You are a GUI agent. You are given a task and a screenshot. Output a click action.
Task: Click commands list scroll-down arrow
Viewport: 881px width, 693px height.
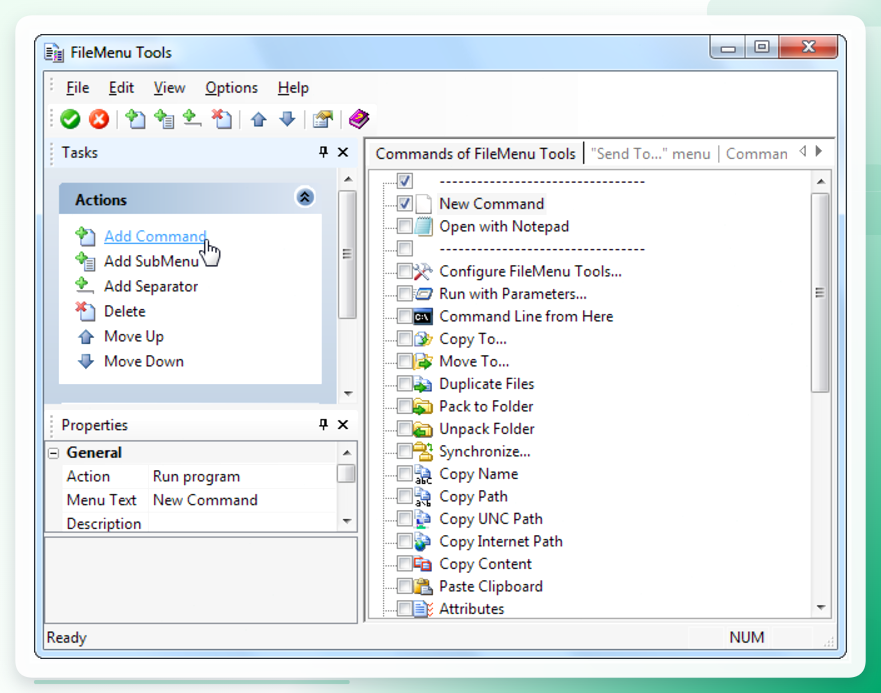point(821,608)
